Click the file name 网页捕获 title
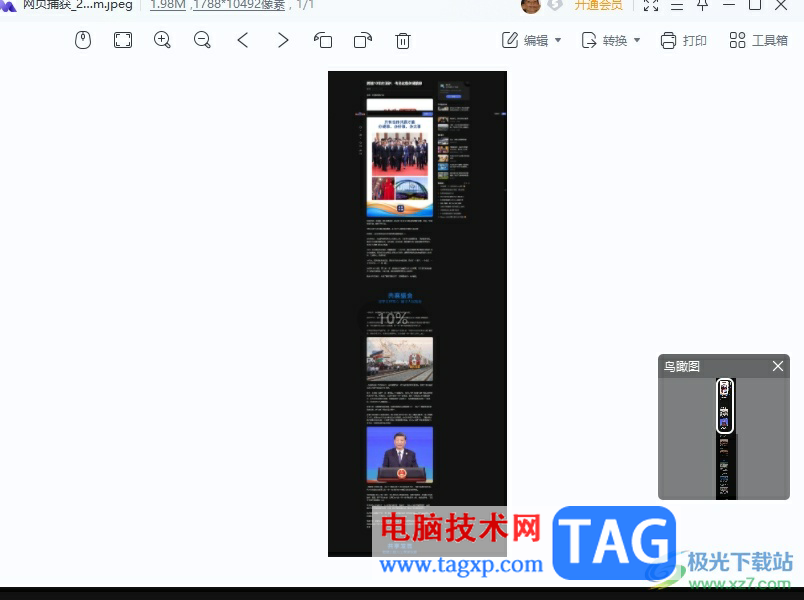The height and width of the screenshot is (600, 804). (77, 5)
